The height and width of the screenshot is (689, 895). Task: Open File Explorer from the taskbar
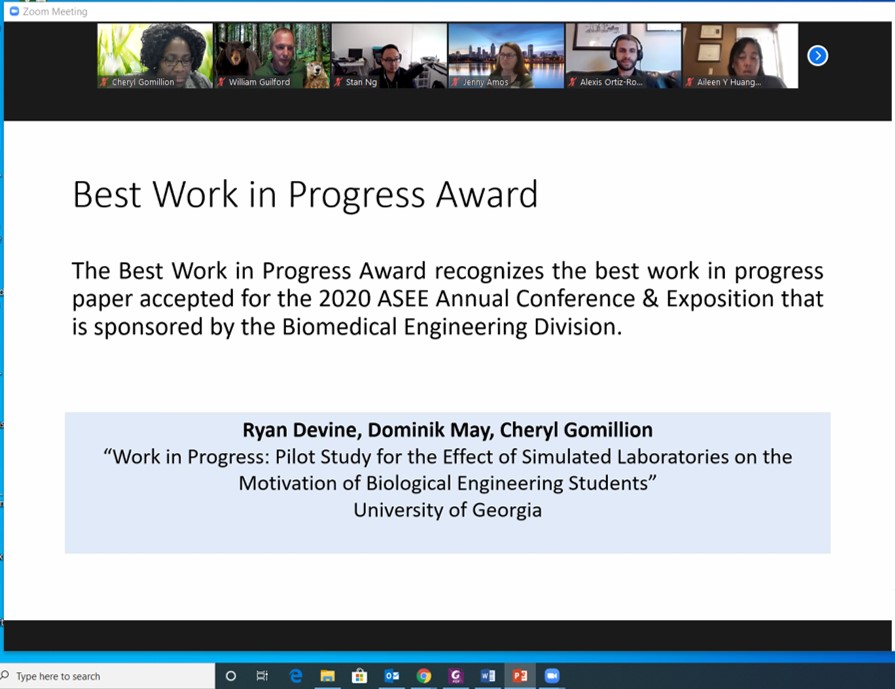(x=327, y=676)
